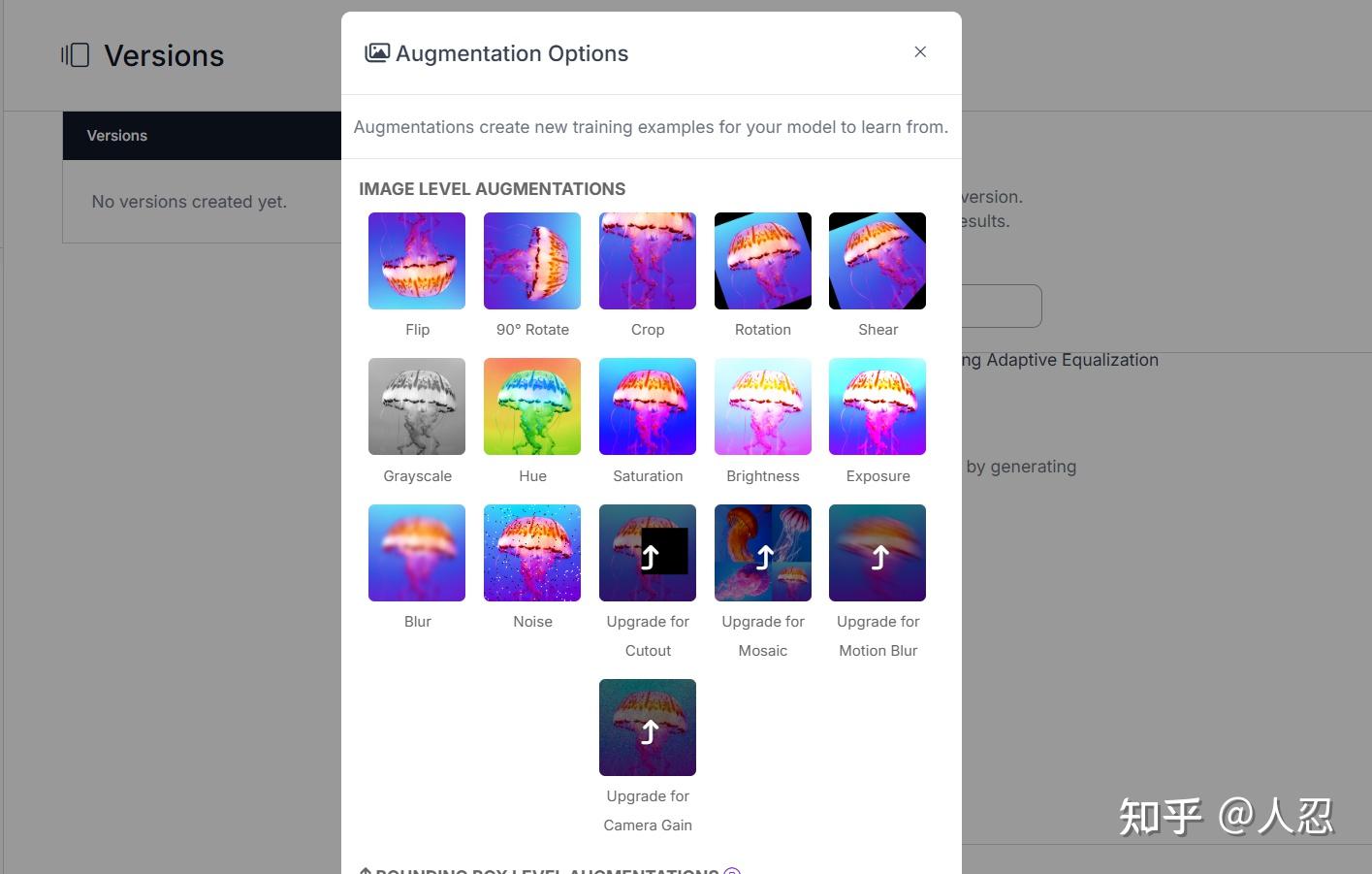Screen dimensions: 1372x874
Task: Open Upgrade for Cutout option
Action: (x=648, y=553)
